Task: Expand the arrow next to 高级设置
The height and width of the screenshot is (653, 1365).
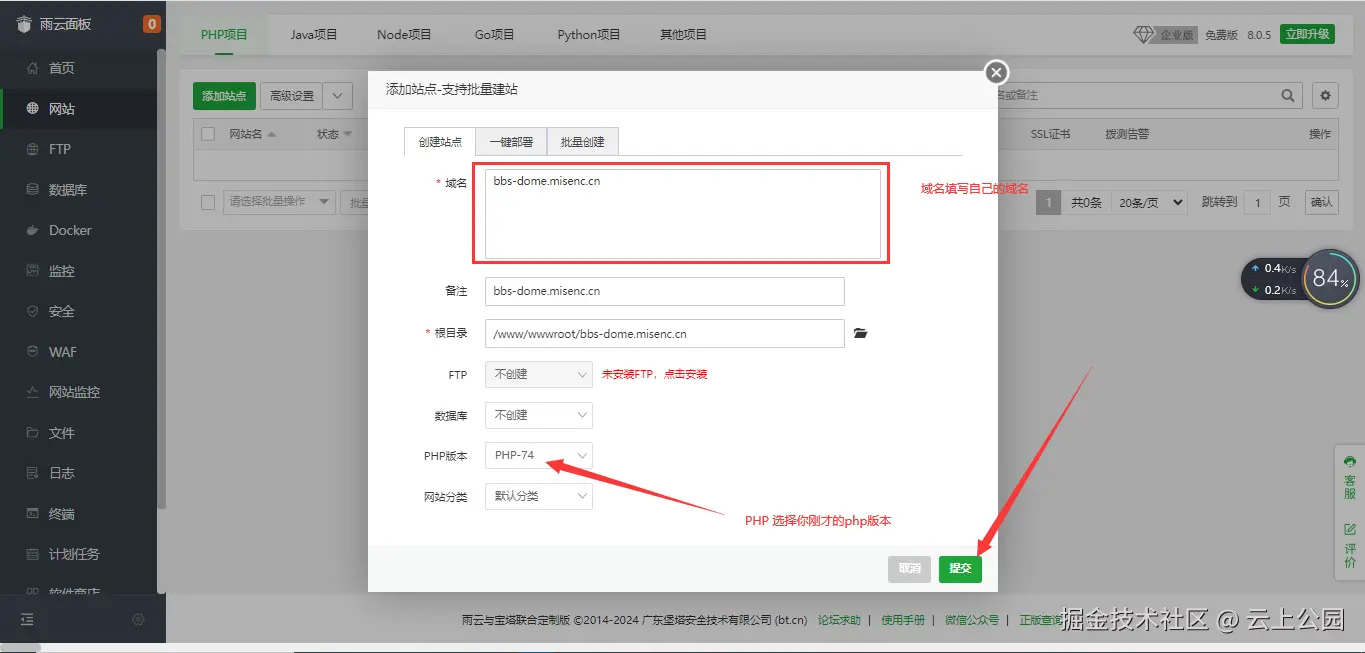Action: [x=338, y=96]
